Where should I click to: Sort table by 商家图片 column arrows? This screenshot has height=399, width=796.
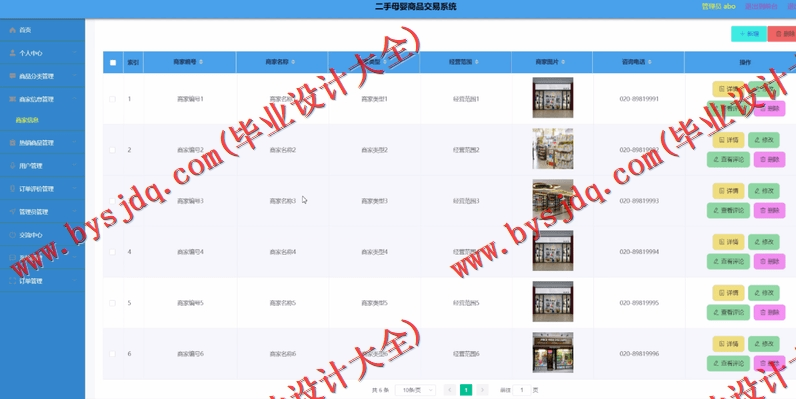pos(563,62)
